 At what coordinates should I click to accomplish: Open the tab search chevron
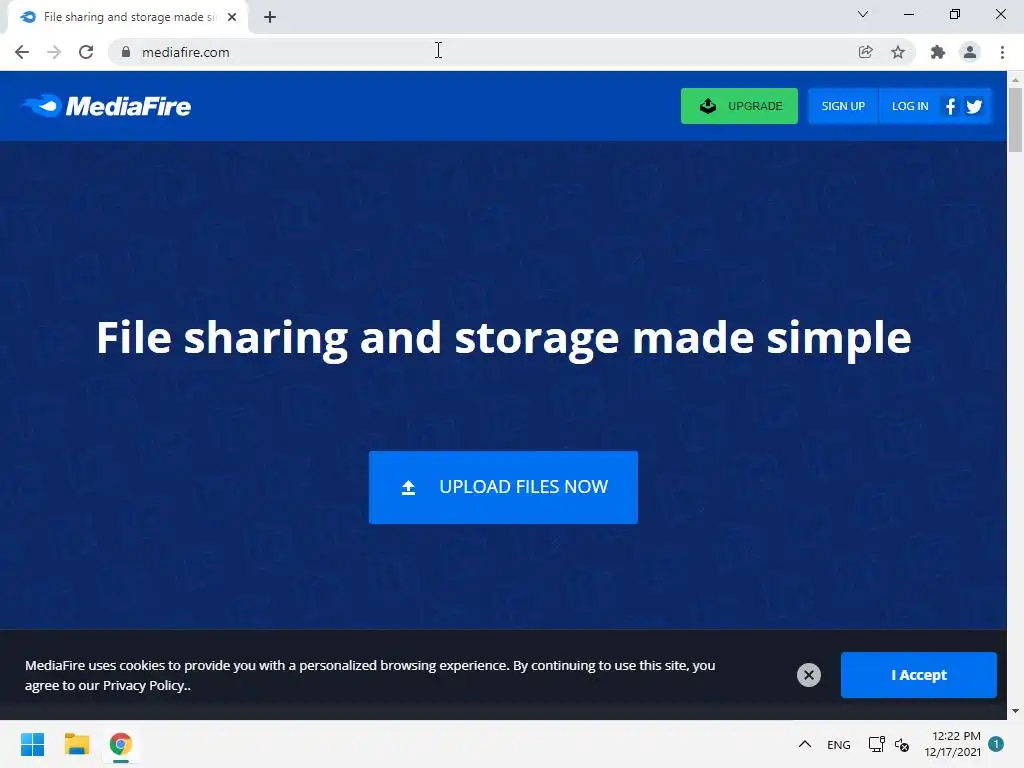coord(863,14)
